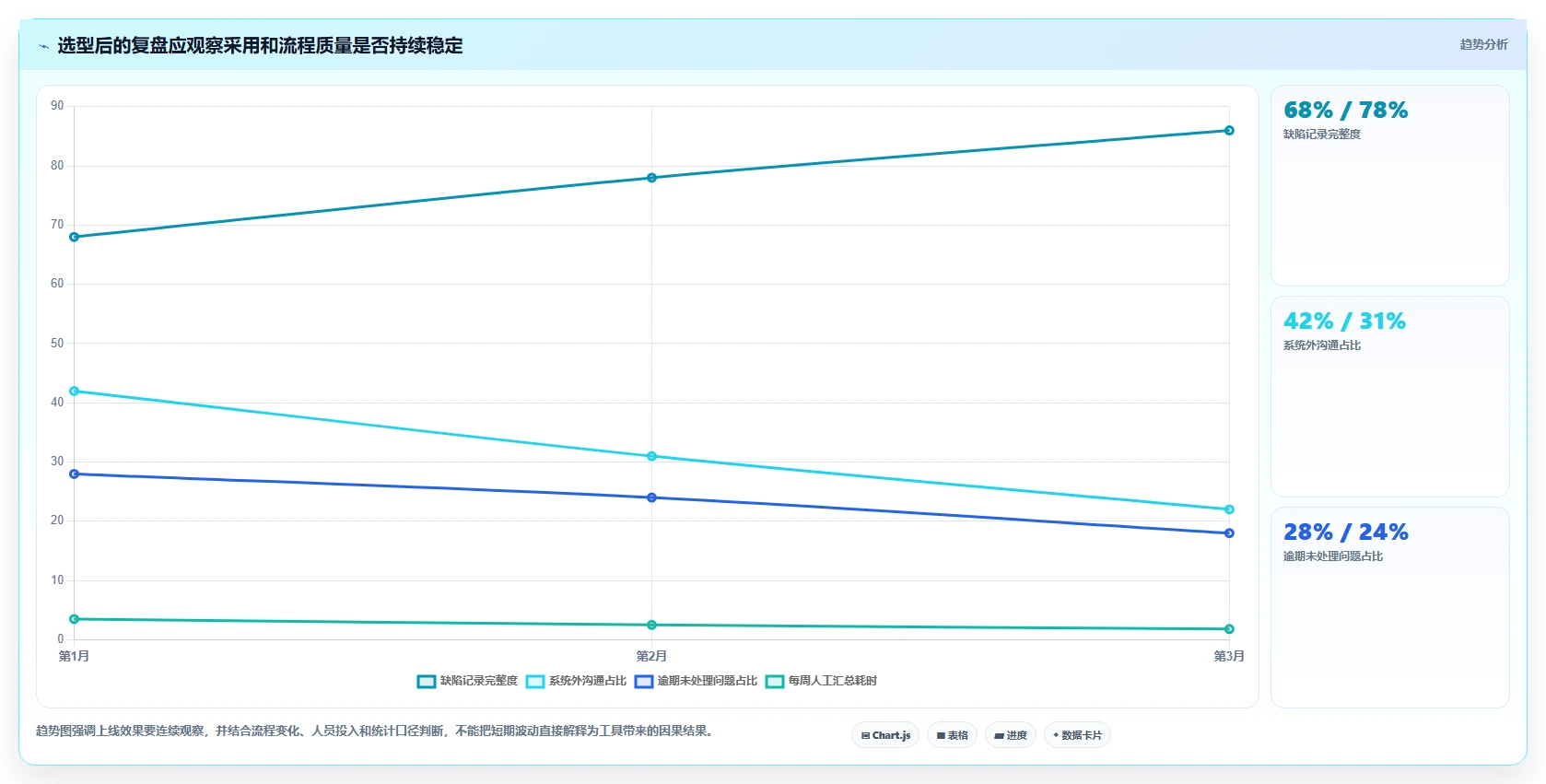Screen dimensions: 1546x784
Task: Click the trend icon beside the page title
Action: [x=43, y=46]
